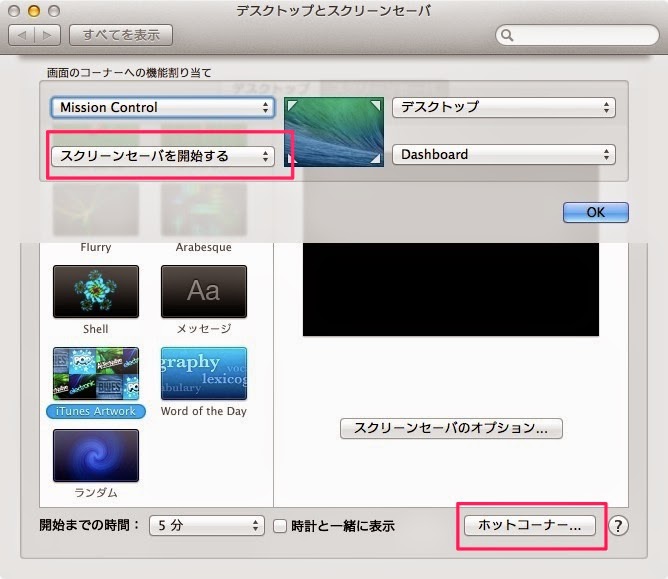The height and width of the screenshot is (579, 668).
Task: Click the hot corners desktop preview image
Action: pos(334,132)
